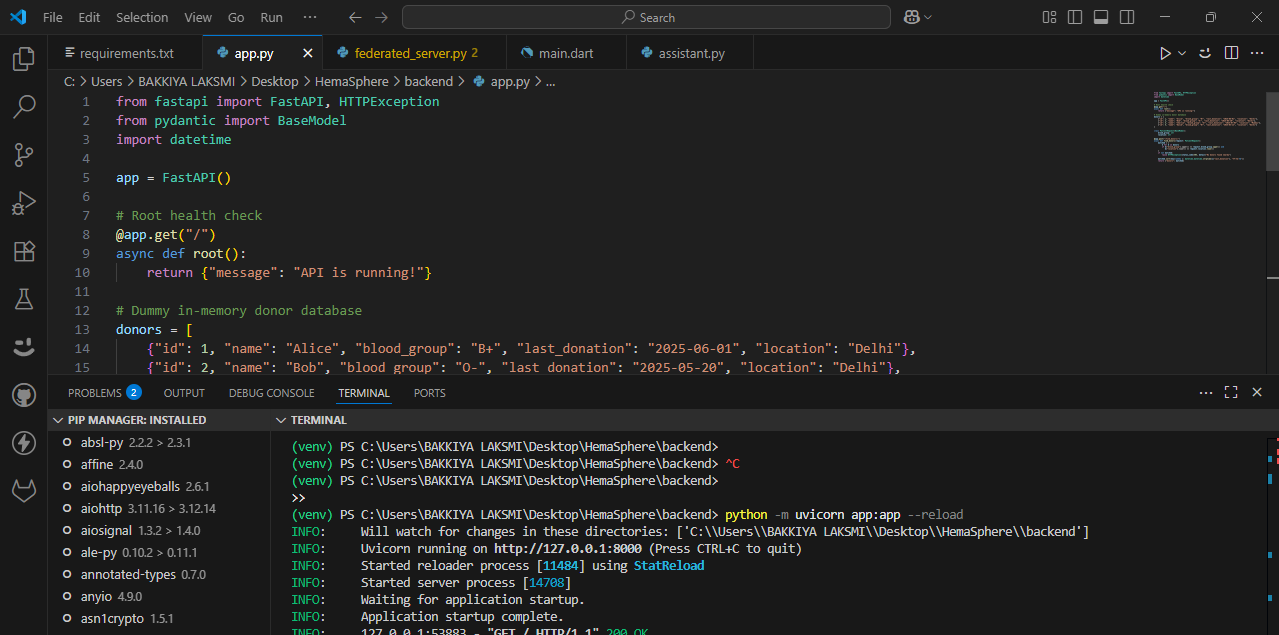Open the Source Control view
The width and height of the screenshot is (1279, 635).
click(23, 154)
